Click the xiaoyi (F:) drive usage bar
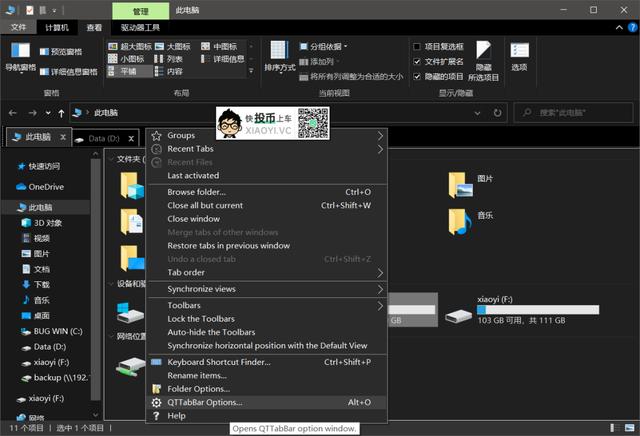The image size is (640, 436). pyautogui.click(x=538, y=310)
